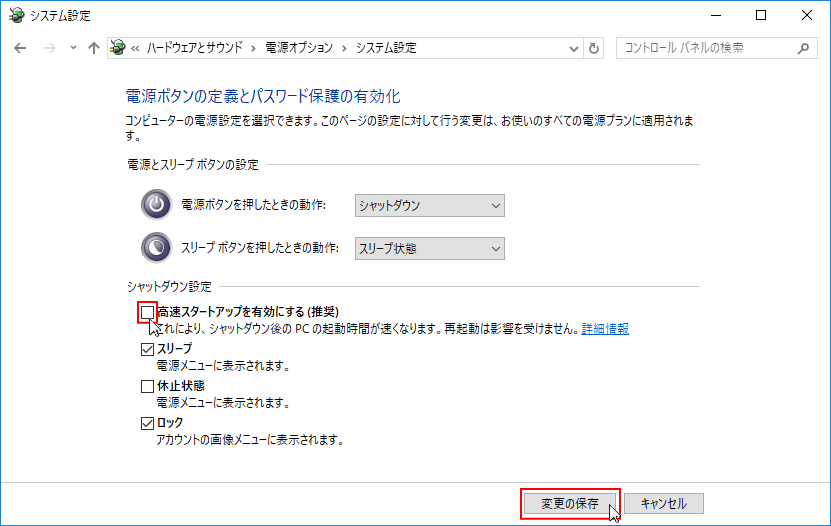Click 電源ボタンを押したときの動作 label

[x=253, y=205]
